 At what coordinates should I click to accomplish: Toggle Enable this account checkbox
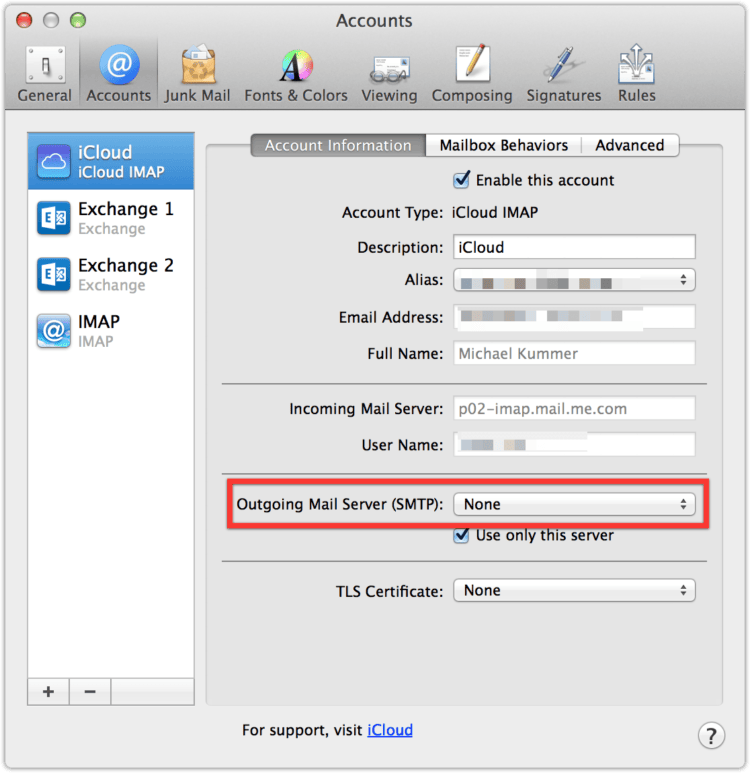coord(462,180)
